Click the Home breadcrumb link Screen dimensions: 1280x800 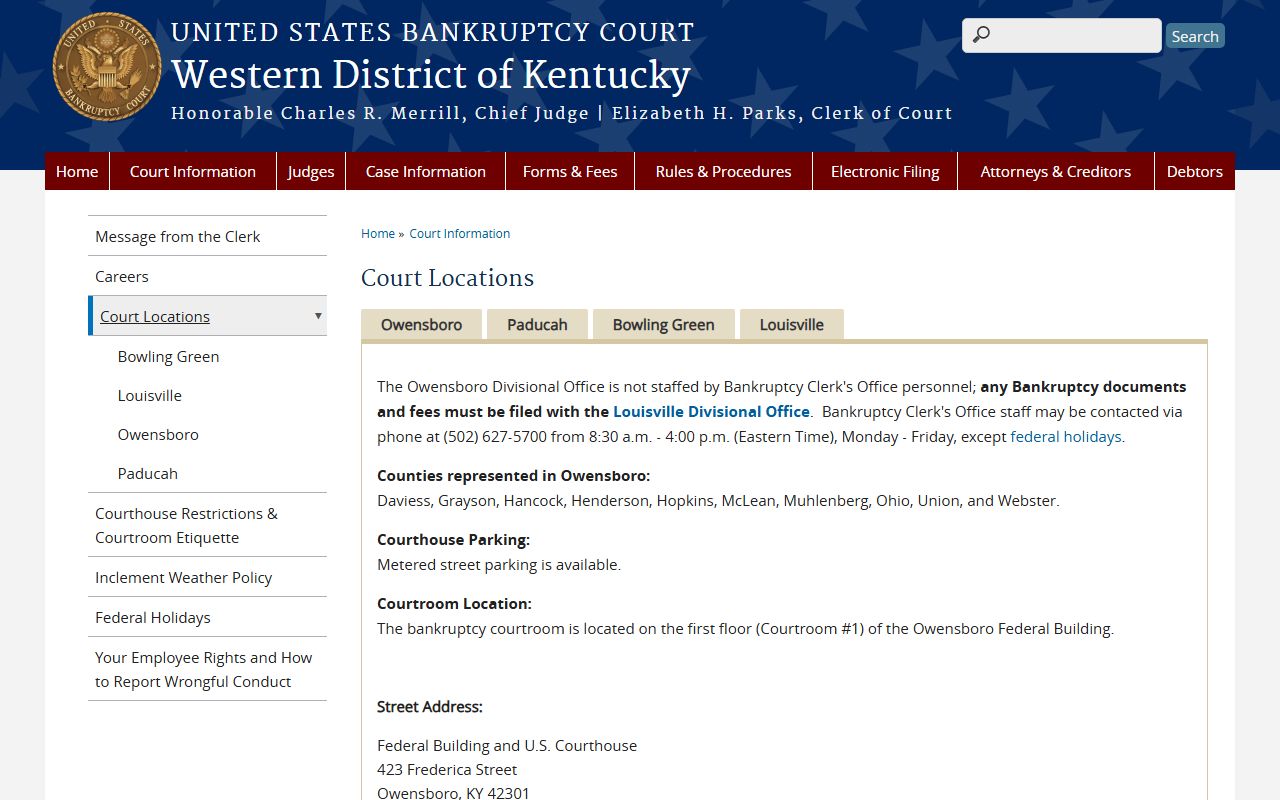[x=378, y=233]
